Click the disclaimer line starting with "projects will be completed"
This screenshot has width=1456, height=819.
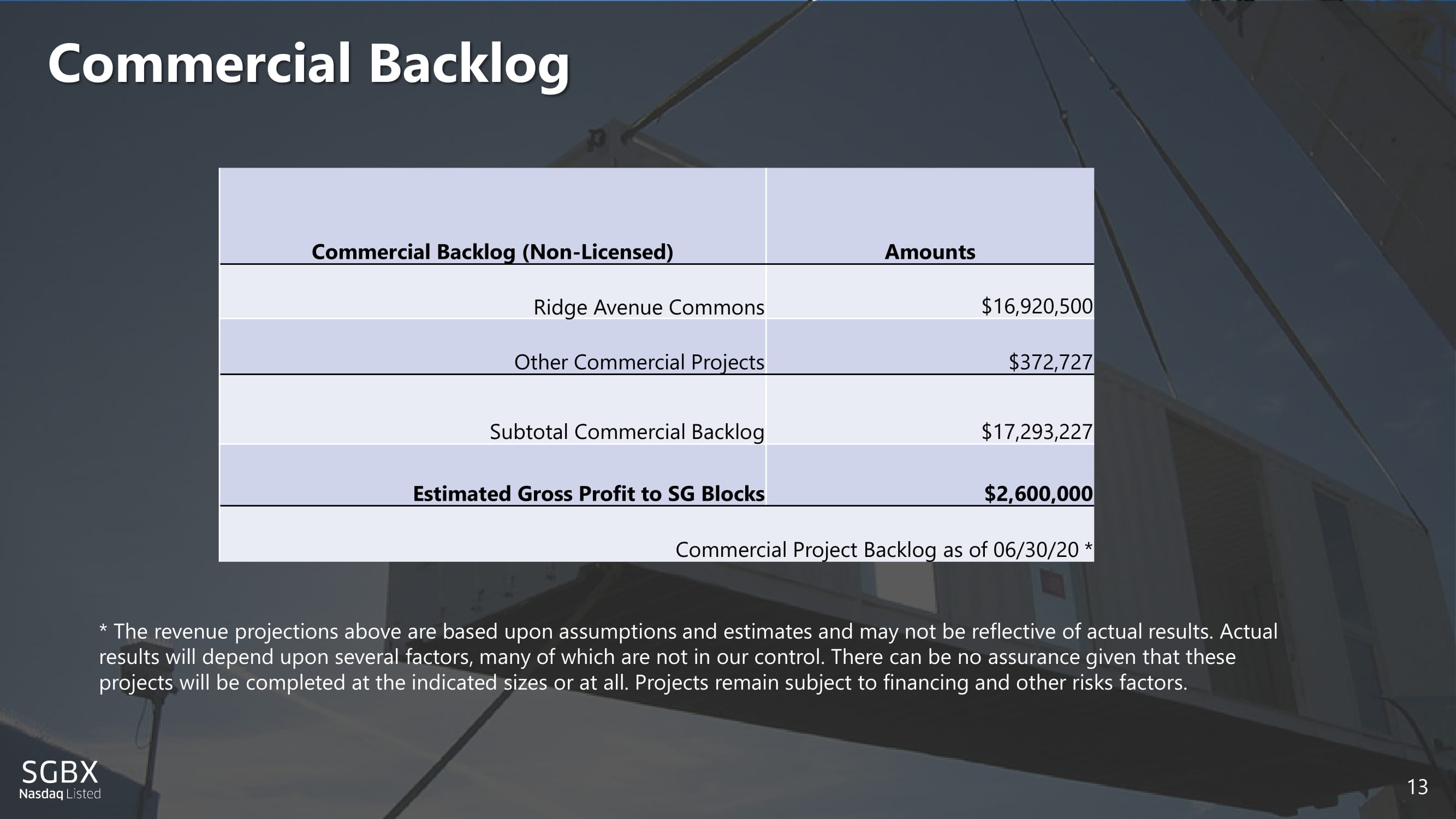coord(643,683)
